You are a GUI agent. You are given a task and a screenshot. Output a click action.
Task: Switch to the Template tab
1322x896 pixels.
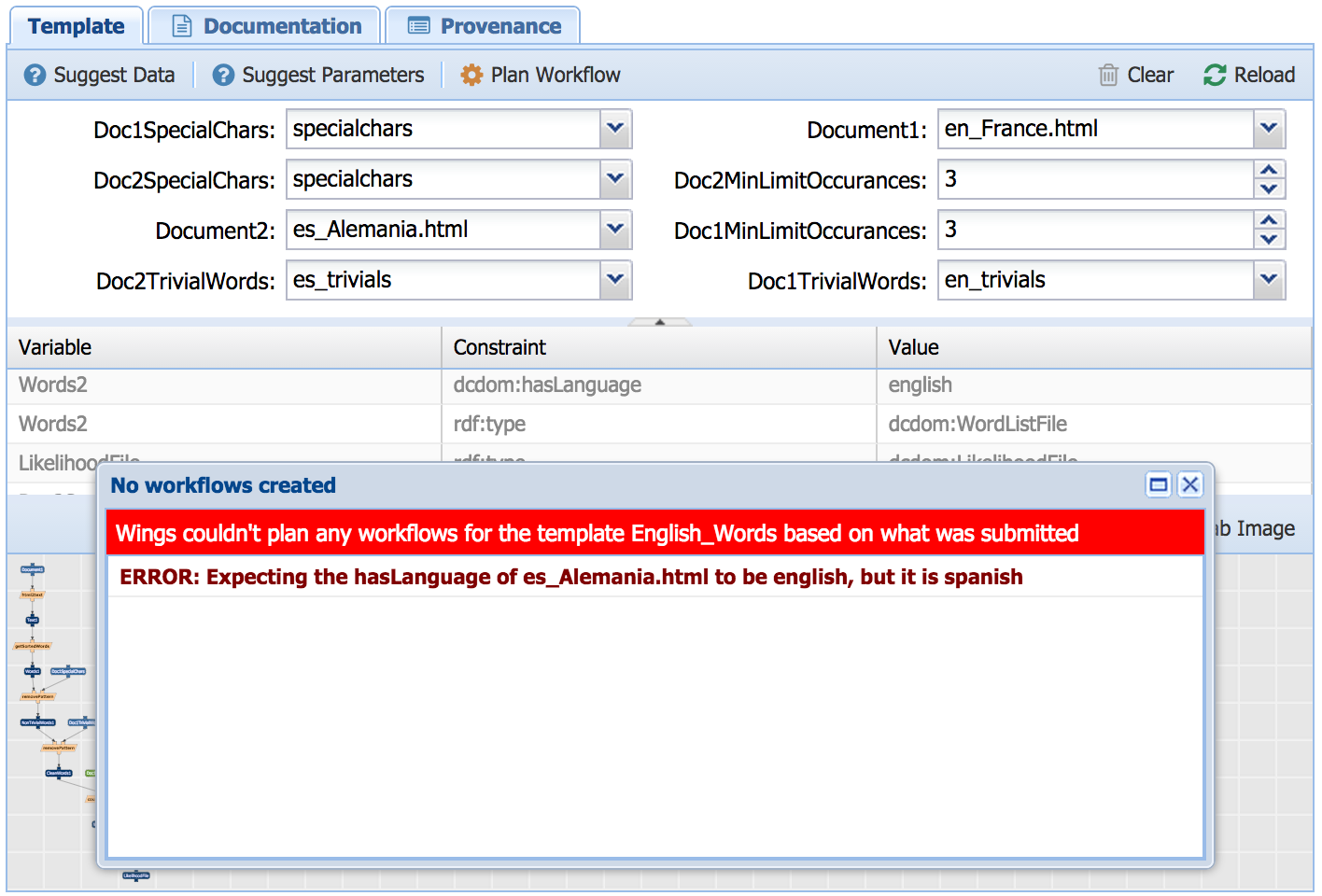[x=77, y=26]
